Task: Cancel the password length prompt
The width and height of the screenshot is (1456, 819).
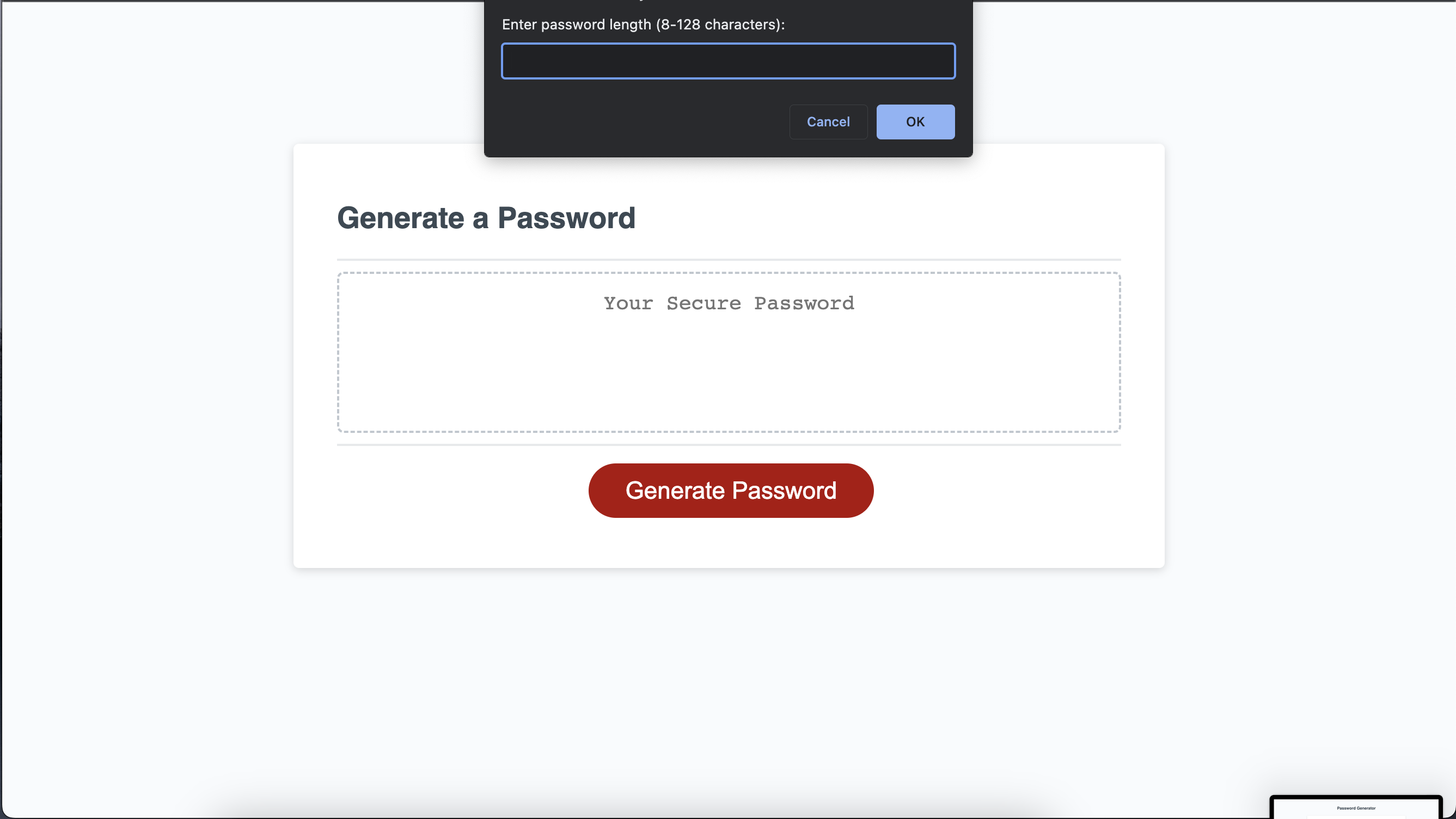Action: click(828, 121)
